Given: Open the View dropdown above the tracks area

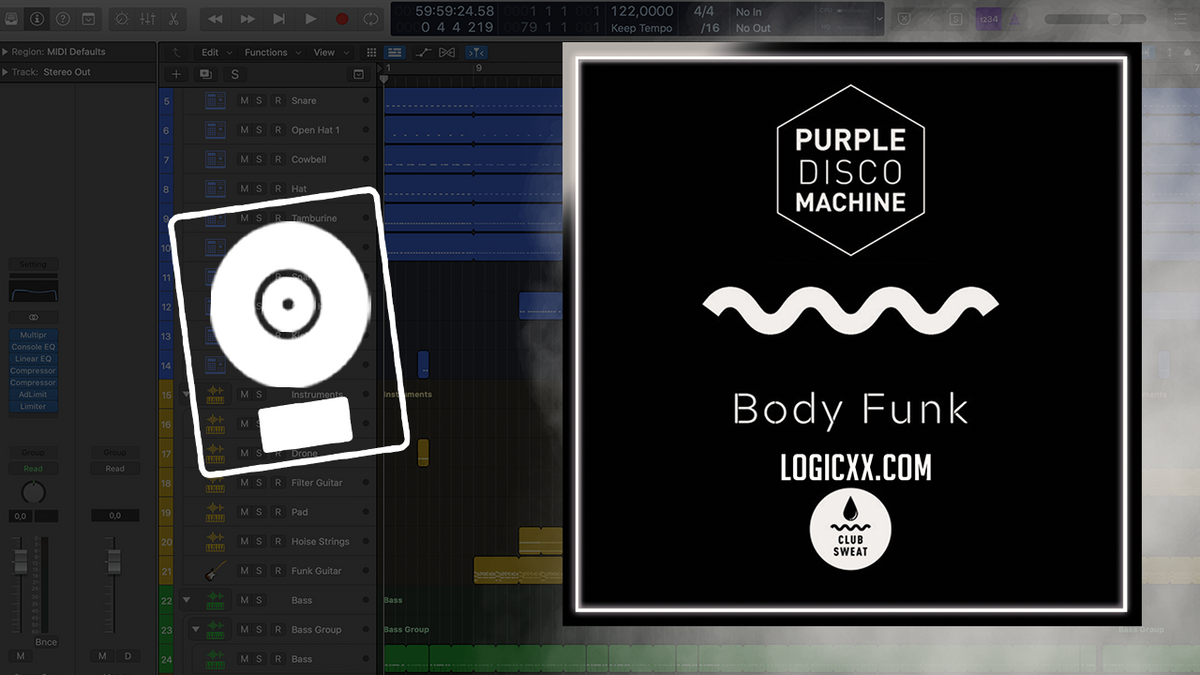Looking at the screenshot, I should [324, 51].
